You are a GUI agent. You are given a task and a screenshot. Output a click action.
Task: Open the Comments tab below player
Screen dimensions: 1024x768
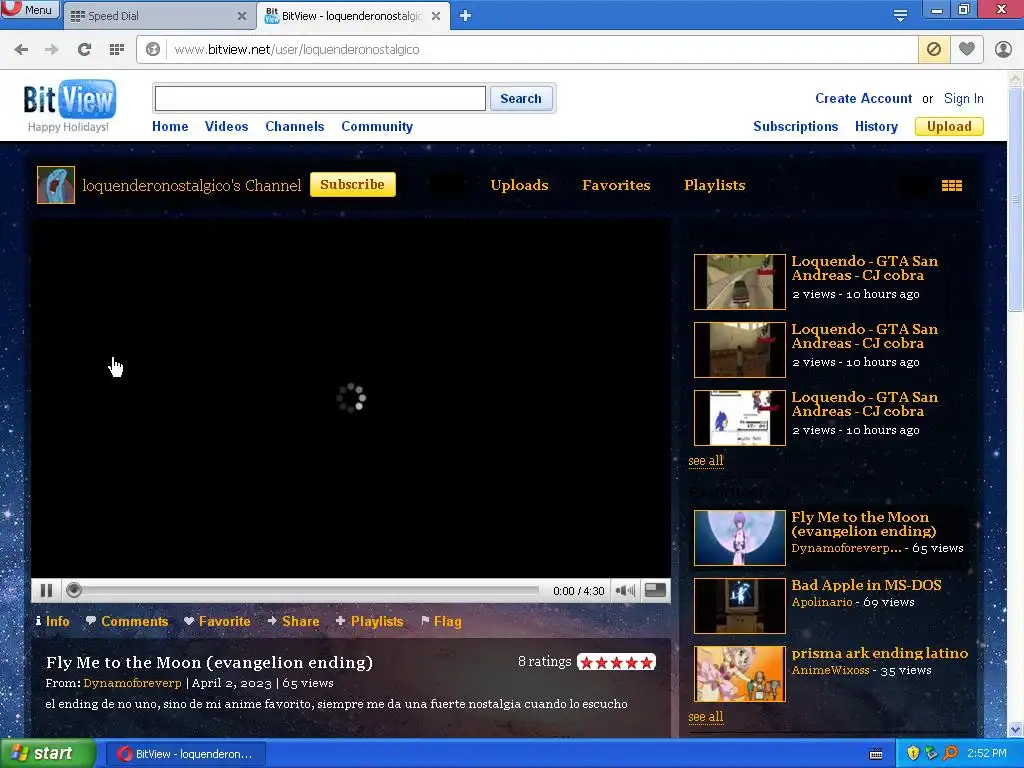click(x=127, y=622)
